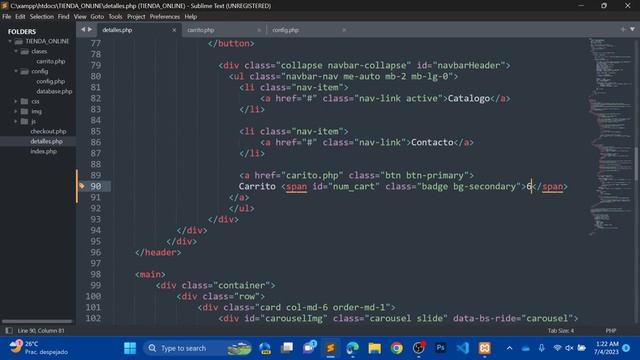Click line number 90 in the gutter
The height and width of the screenshot is (360, 640).
click(96, 186)
